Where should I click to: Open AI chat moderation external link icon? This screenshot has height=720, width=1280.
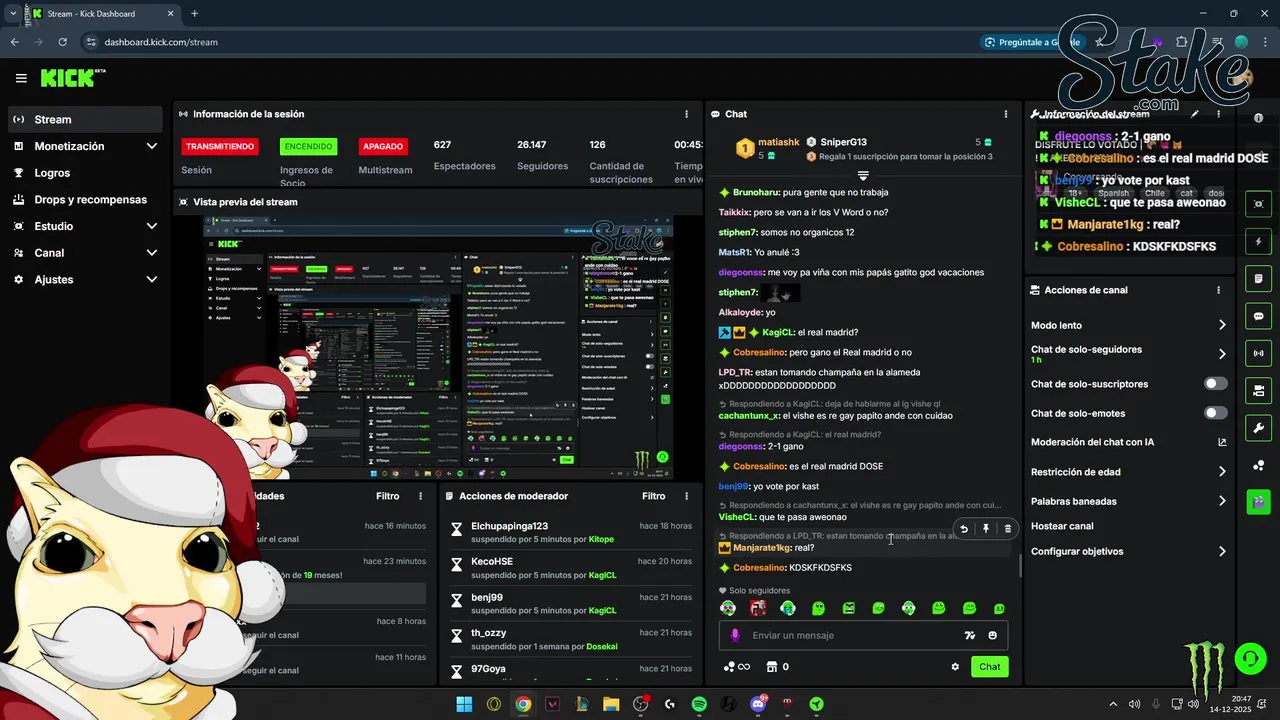[1222, 442]
